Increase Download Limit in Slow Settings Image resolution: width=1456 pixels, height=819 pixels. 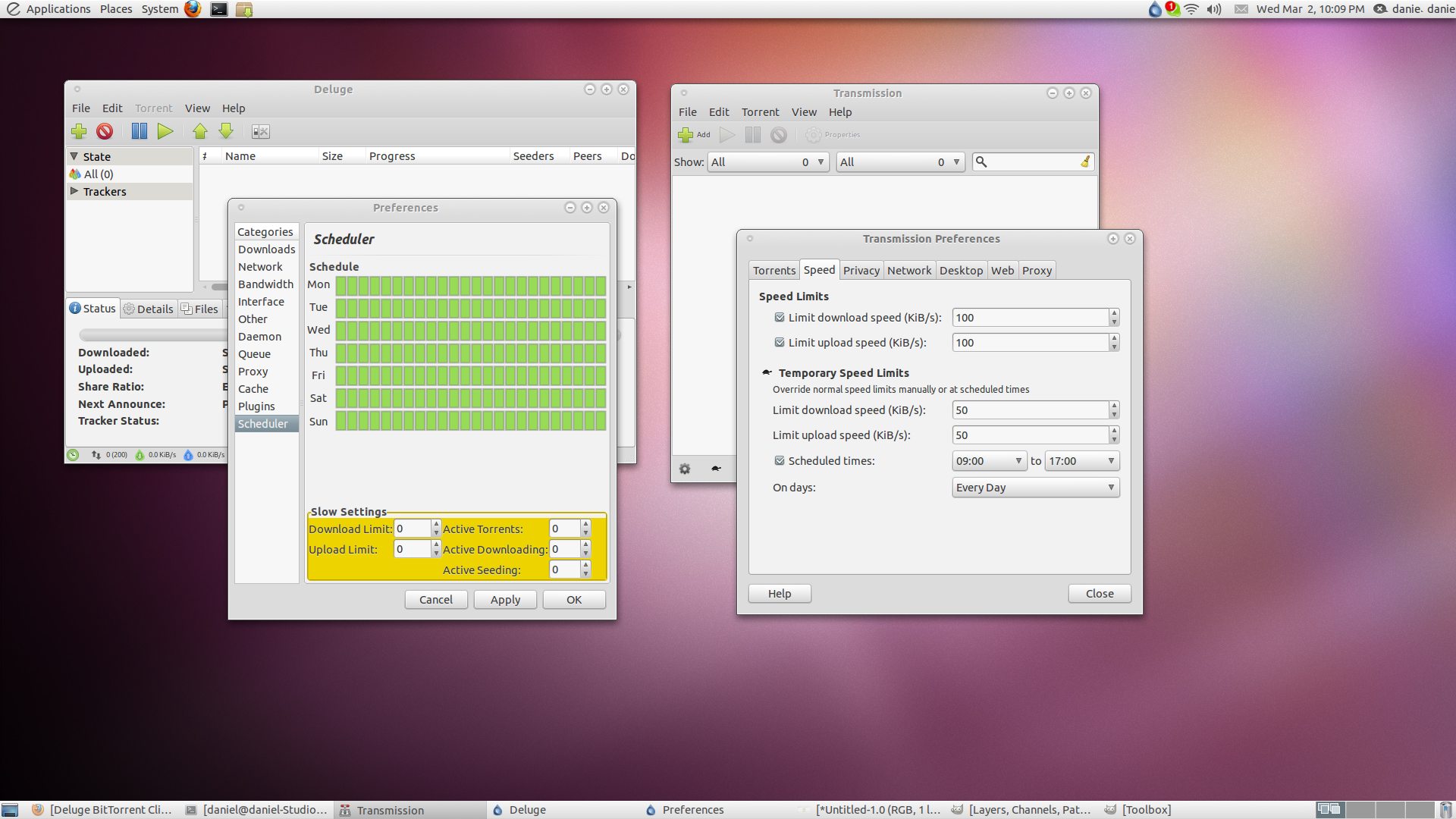(x=436, y=524)
